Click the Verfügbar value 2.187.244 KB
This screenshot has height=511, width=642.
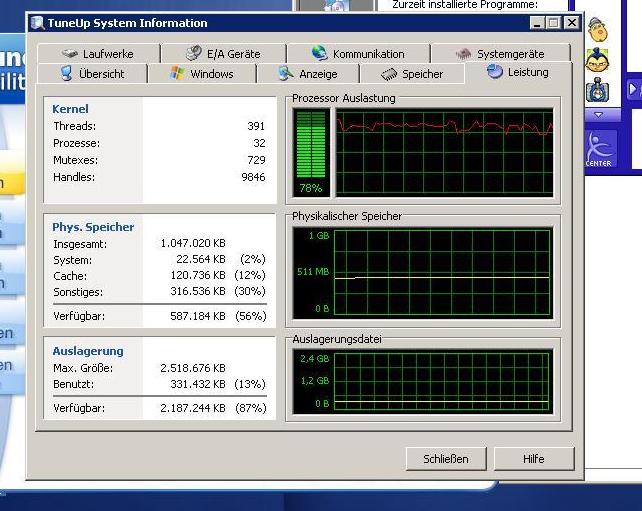tap(193, 408)
